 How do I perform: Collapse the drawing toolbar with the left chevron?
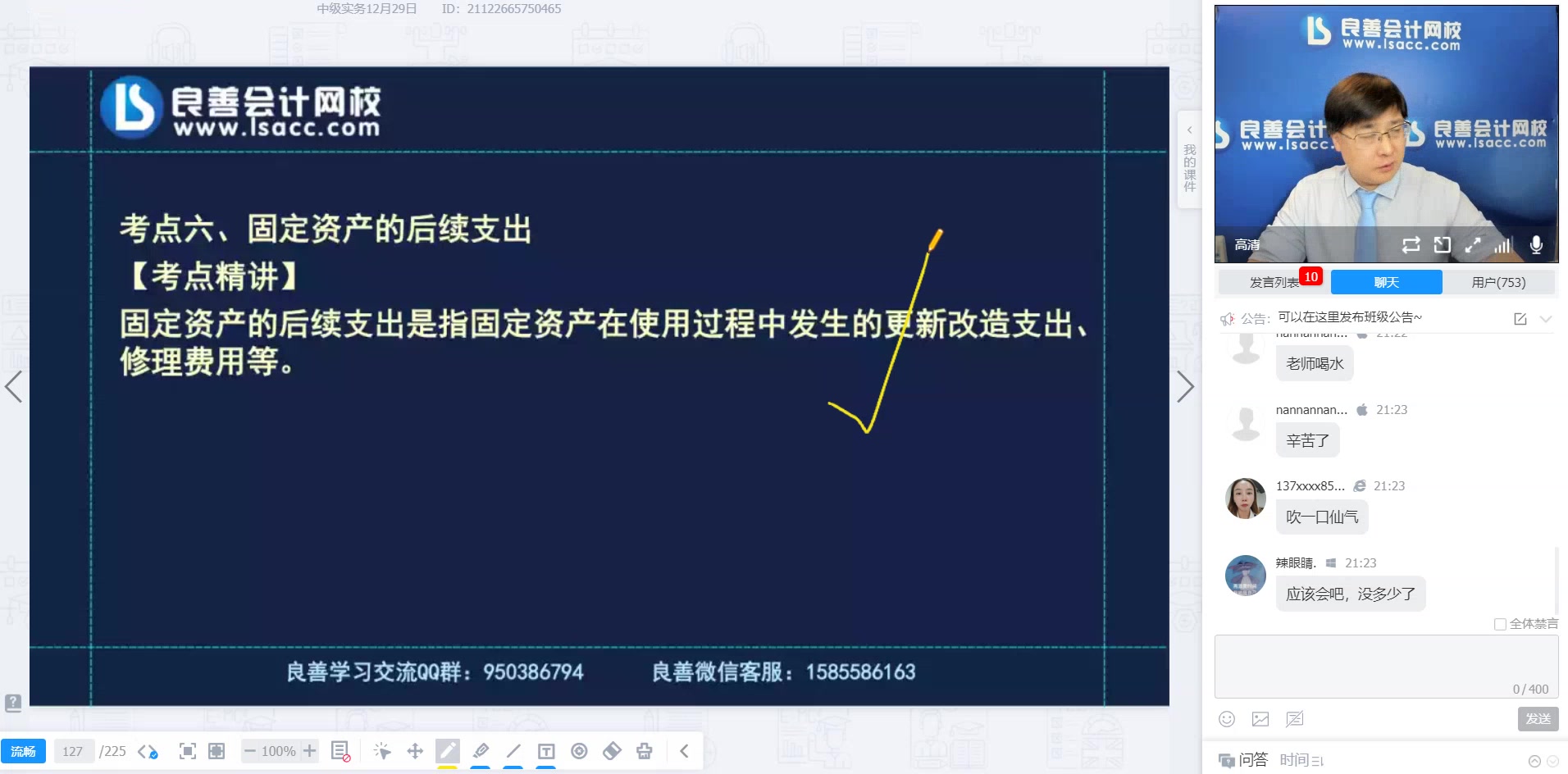pos(684,751)
